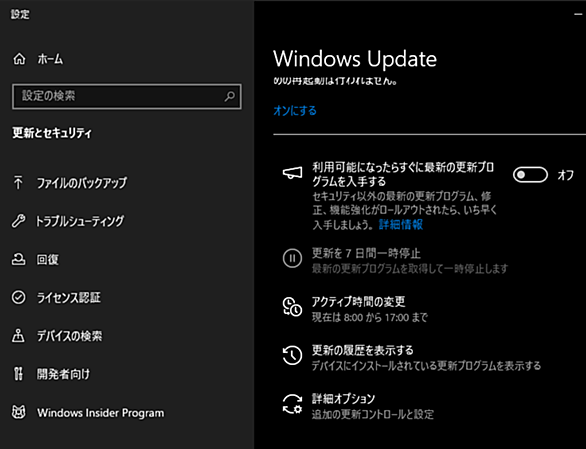Click the troubleshooting wrench icon

pos(18,221)
